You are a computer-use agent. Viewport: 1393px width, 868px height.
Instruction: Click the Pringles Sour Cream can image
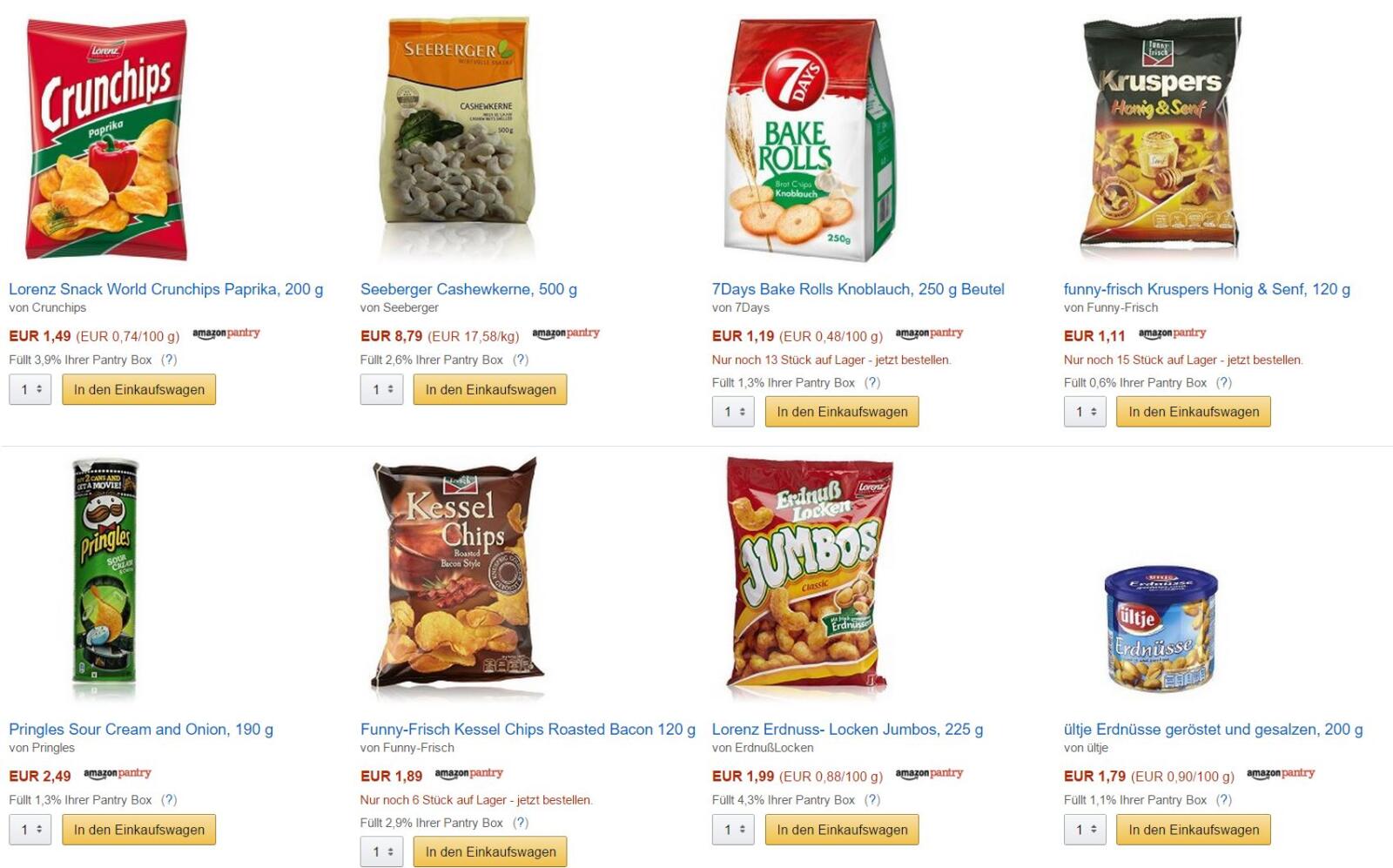tap(104, 578)
